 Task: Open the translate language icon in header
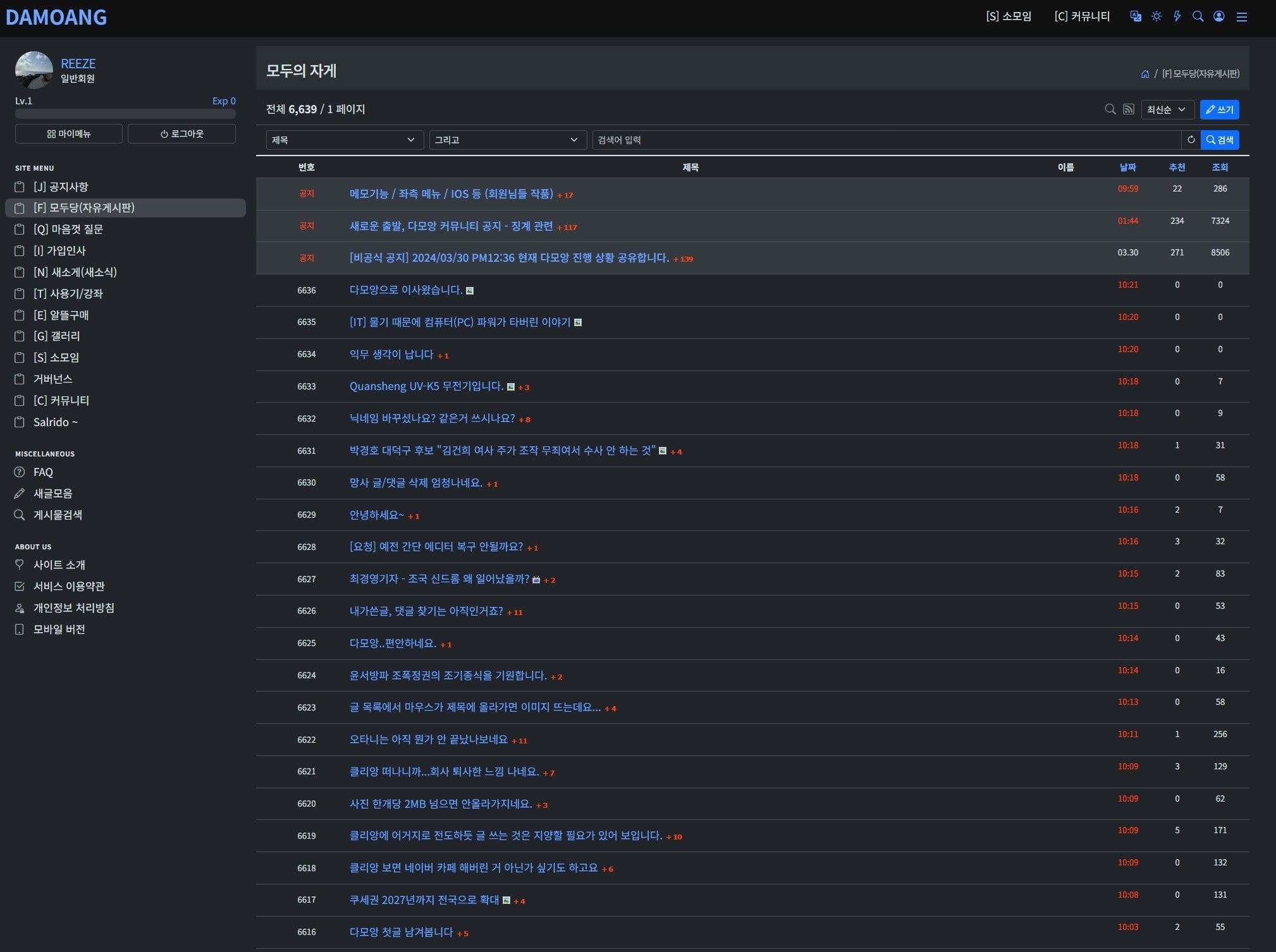pos(1136,16)
